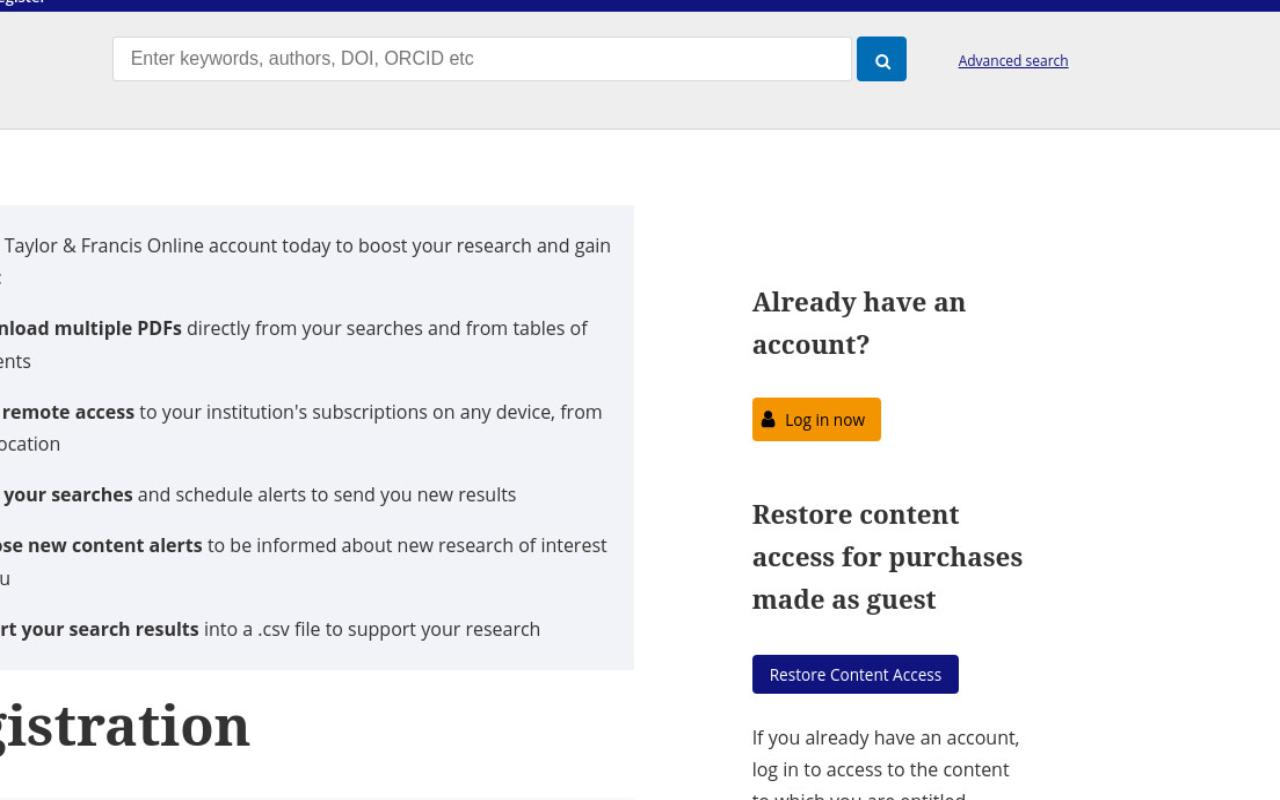
Task: Click the 'Taylor & Francis Online account today' intro text
Action: (x=305, y=260)
